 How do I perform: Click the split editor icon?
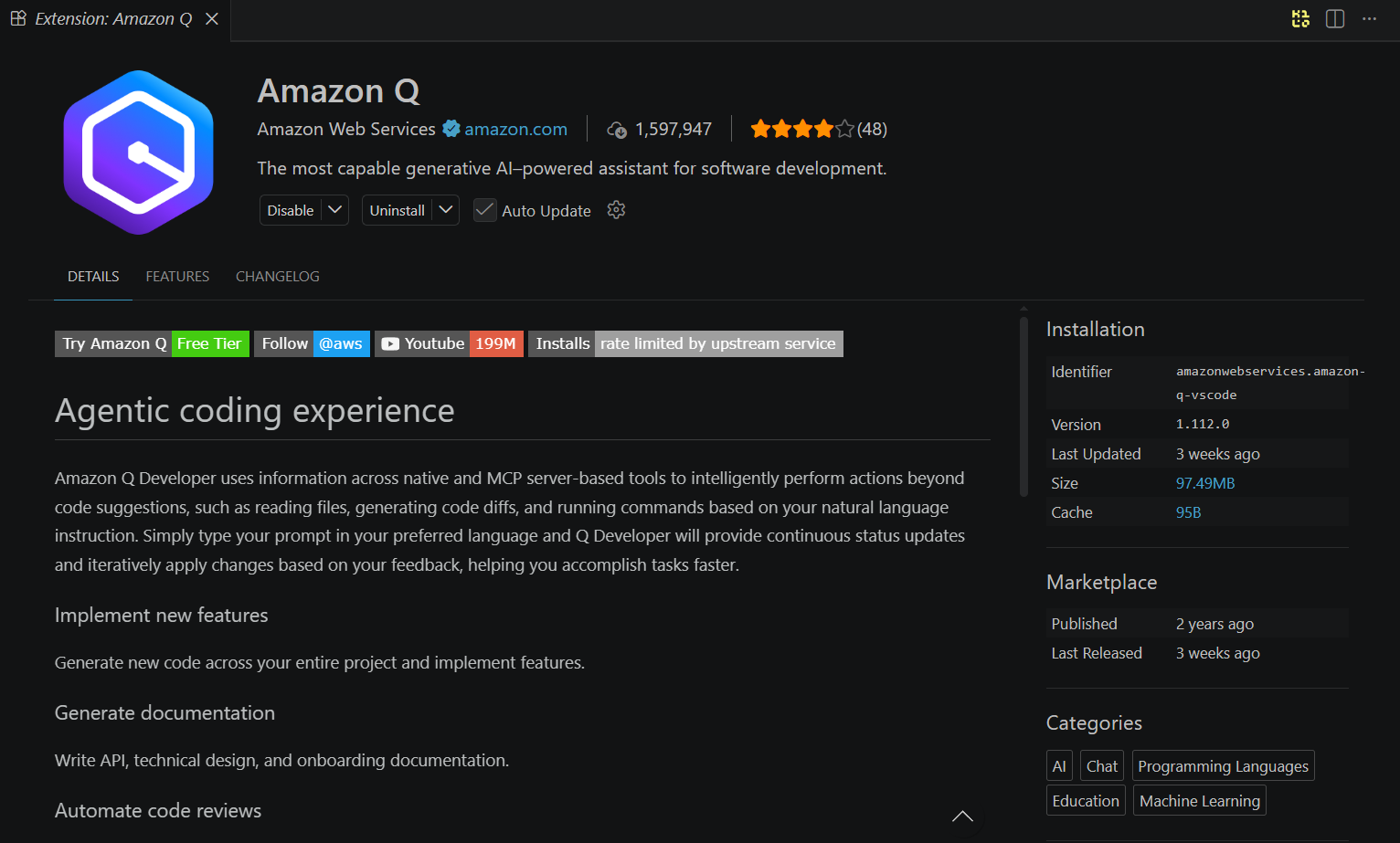coord(1334,19)
